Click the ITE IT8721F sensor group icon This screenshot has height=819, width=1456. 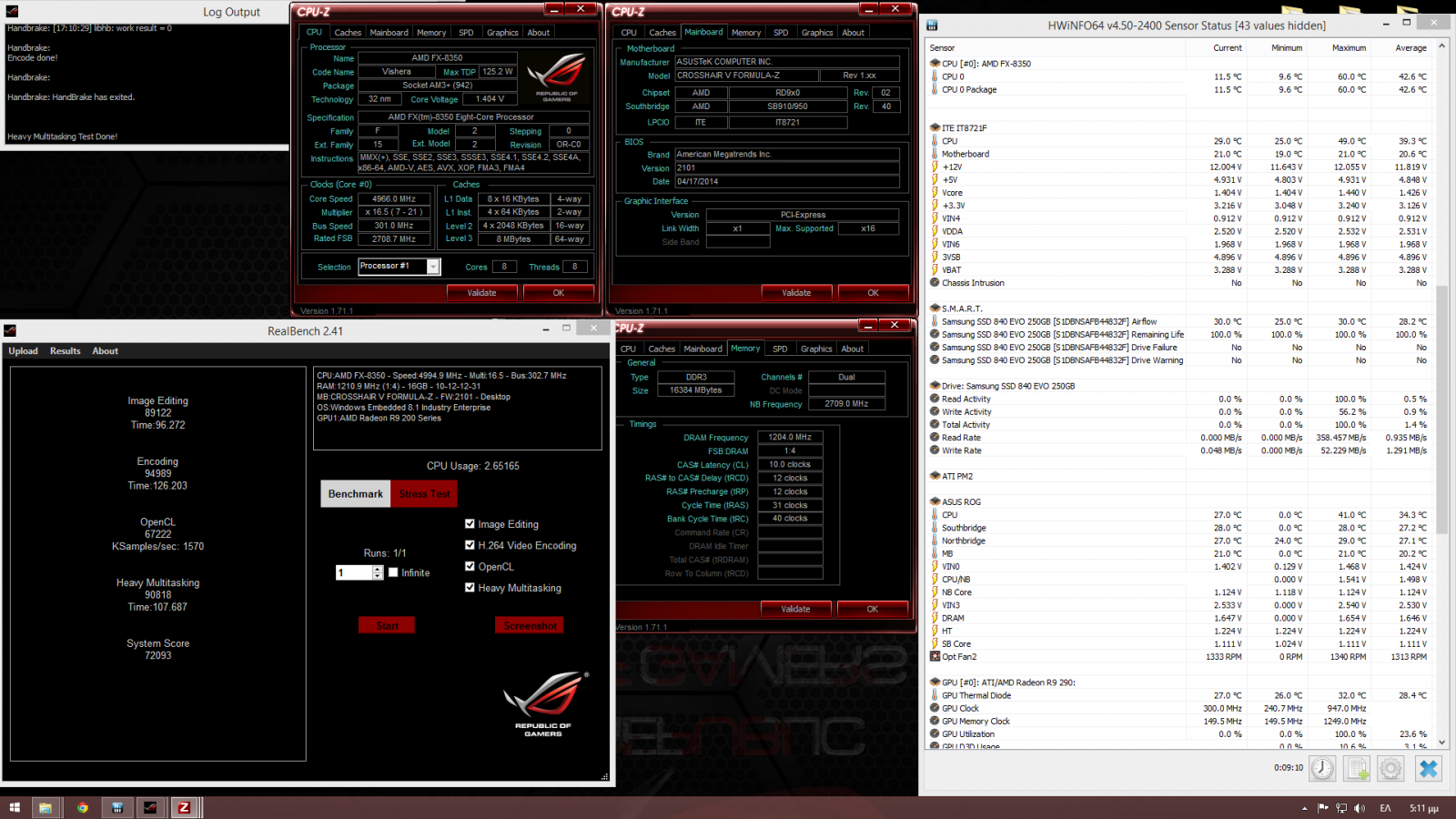(x=935, y=128)
